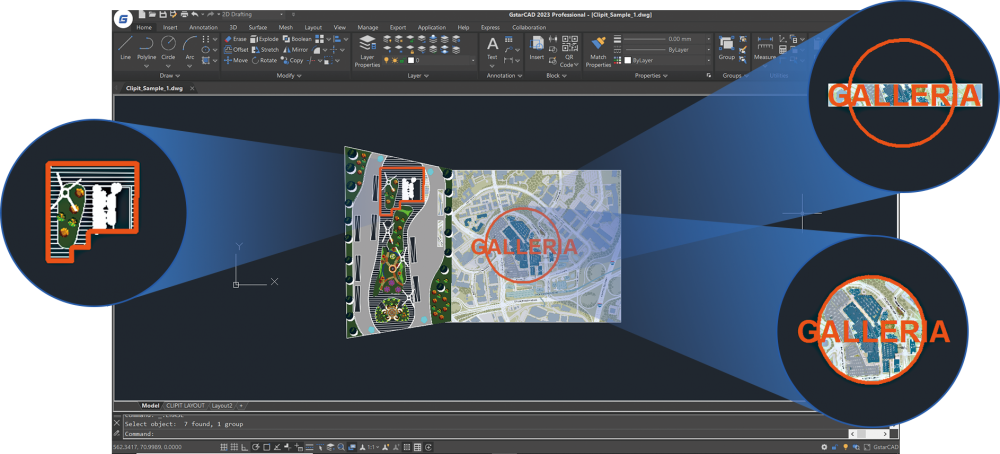Click the Measure tool
The image size is (1000, 454).
(764, 48)
